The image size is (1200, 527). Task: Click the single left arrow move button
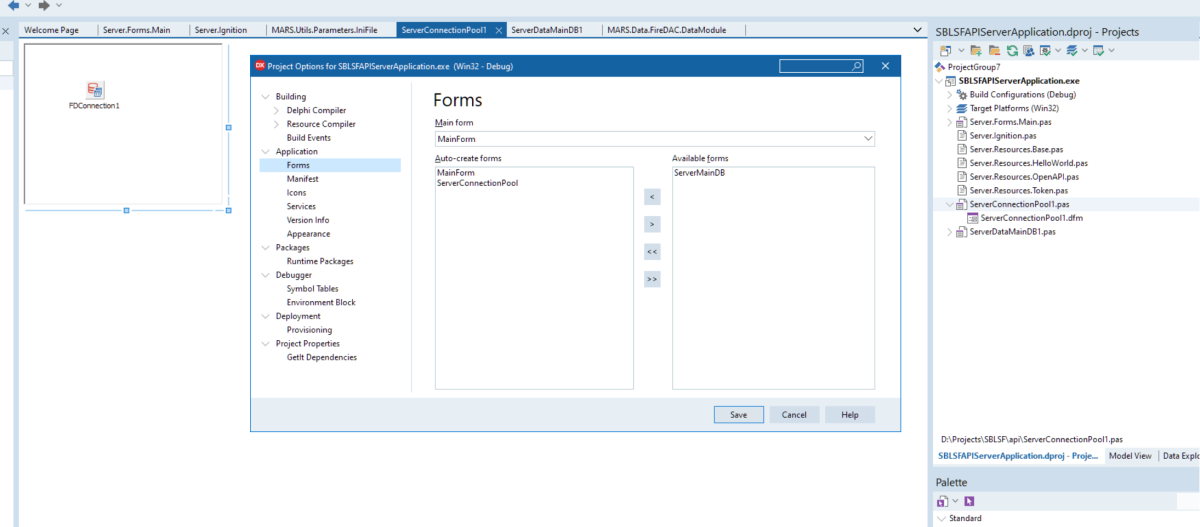tap(652, 197)
